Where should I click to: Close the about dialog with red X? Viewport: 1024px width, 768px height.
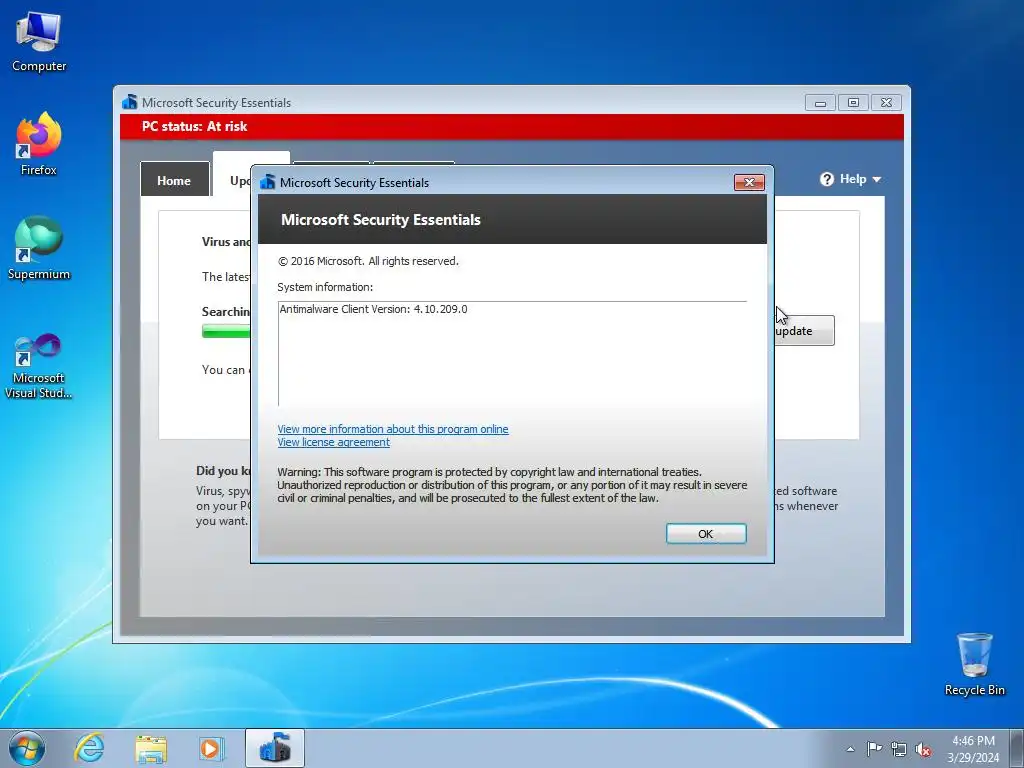tap(749, 182)
